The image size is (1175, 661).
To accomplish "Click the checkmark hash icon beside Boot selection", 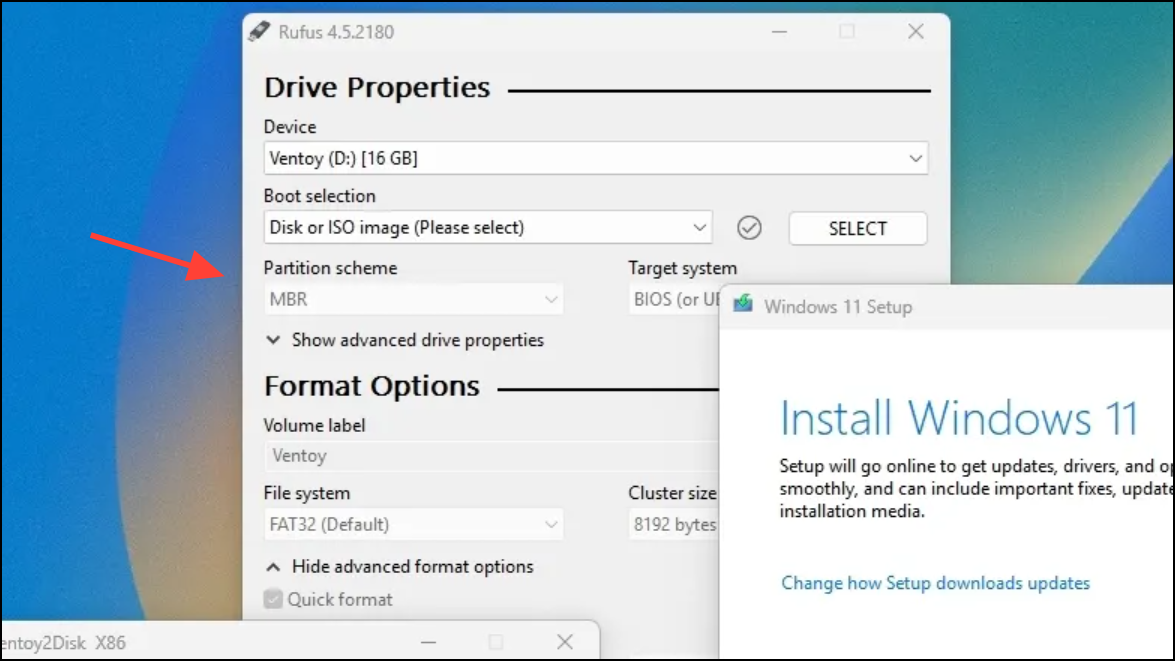I will (749, 228).
